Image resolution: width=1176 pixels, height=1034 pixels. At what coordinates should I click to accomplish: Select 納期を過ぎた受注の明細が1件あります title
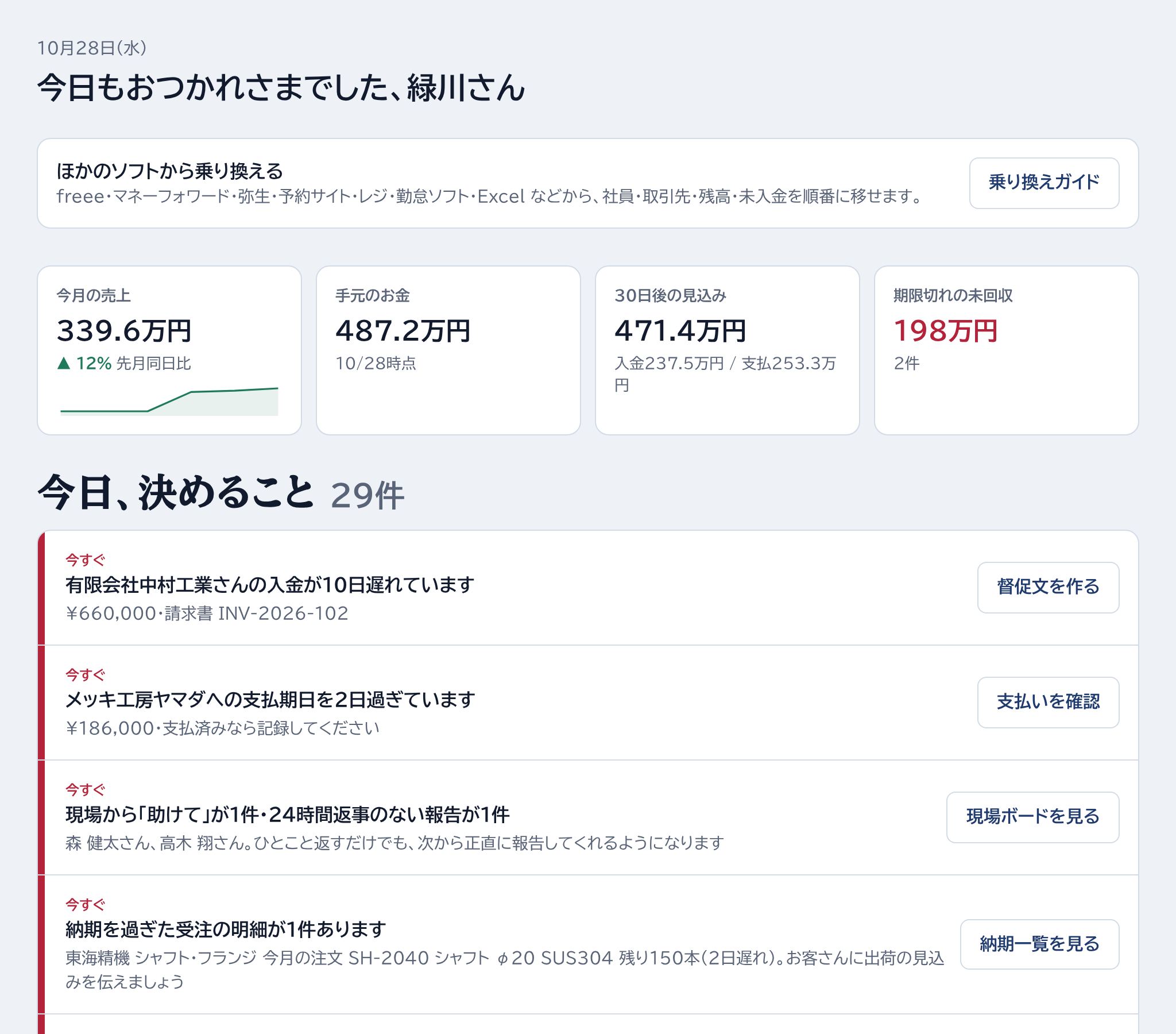(226, 929)
